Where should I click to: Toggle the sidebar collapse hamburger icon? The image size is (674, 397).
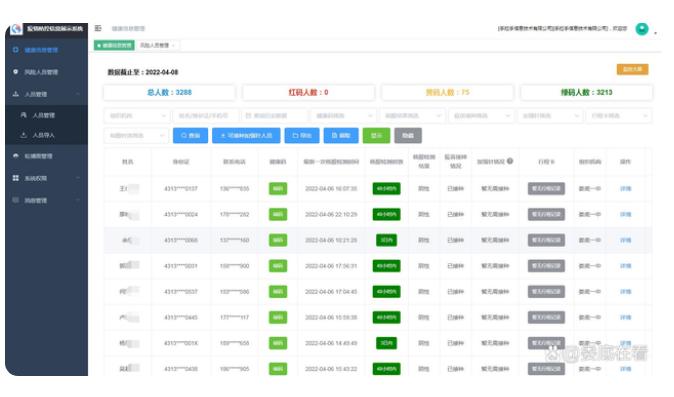[x=98, y=28]
